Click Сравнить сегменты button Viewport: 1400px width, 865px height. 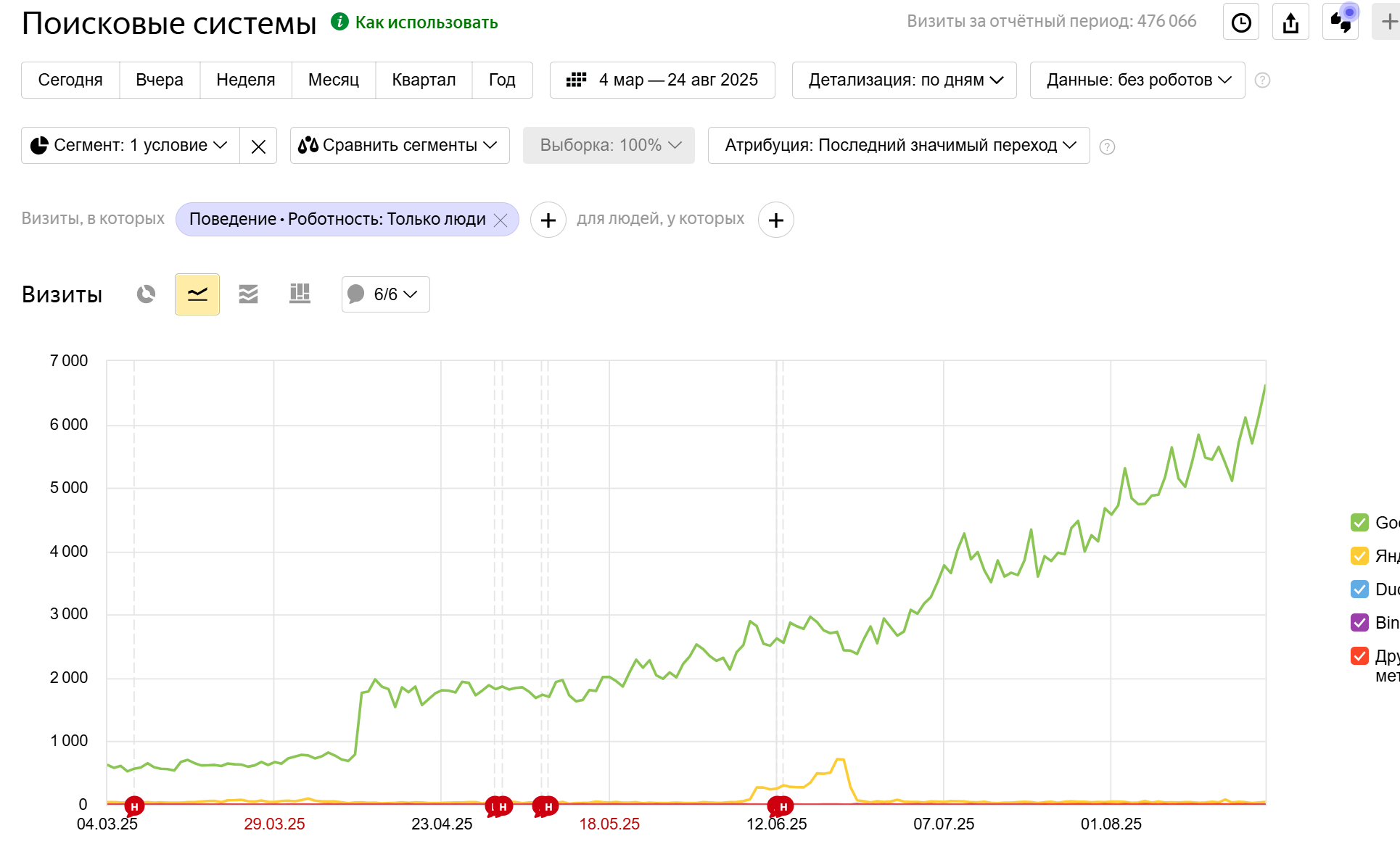coord(399,146)
